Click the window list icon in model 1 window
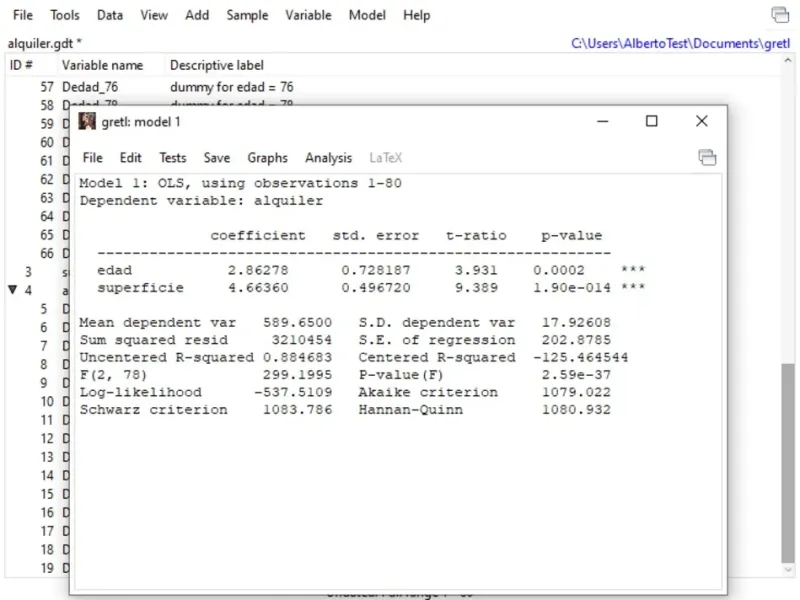 pyautogui.click(x=707, y=158)
